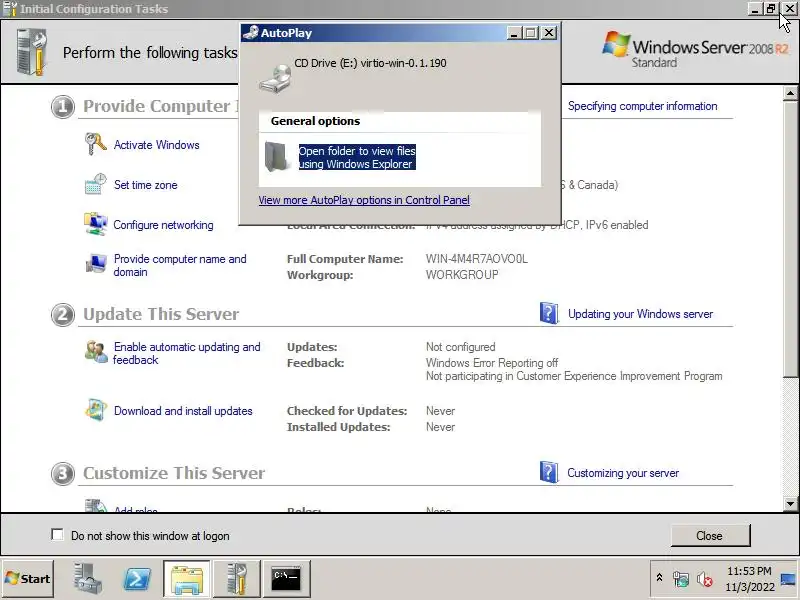
Task: Select the WORKGROUP value text
Action: point(462,274)
